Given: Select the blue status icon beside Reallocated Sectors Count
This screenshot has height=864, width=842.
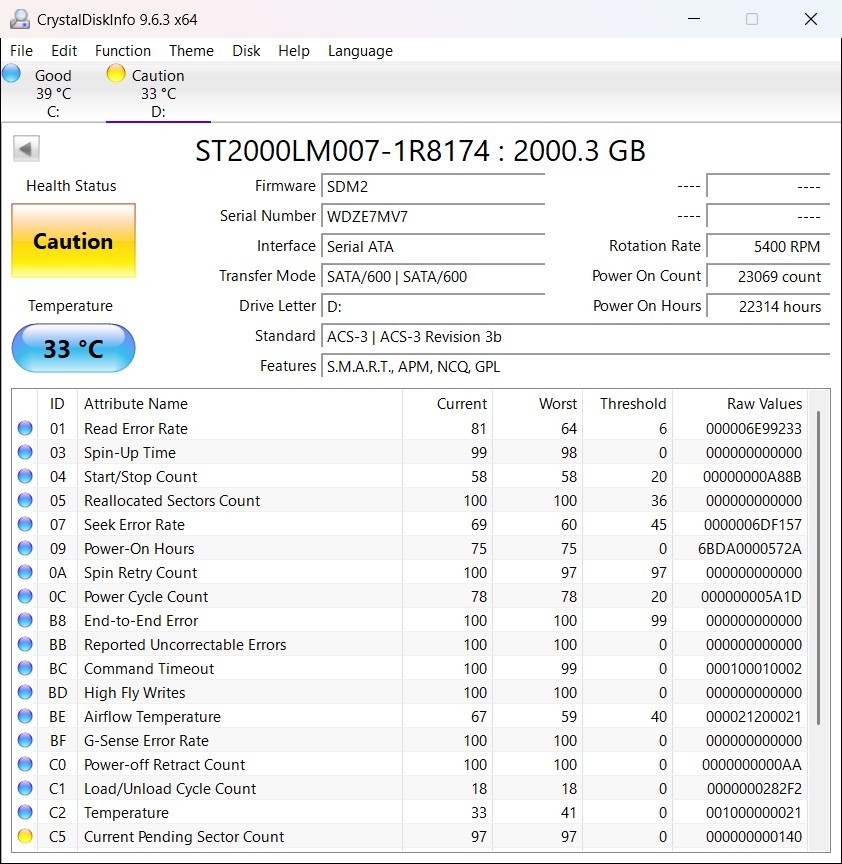Looking at the screenshot, I should tap(22, 500).
